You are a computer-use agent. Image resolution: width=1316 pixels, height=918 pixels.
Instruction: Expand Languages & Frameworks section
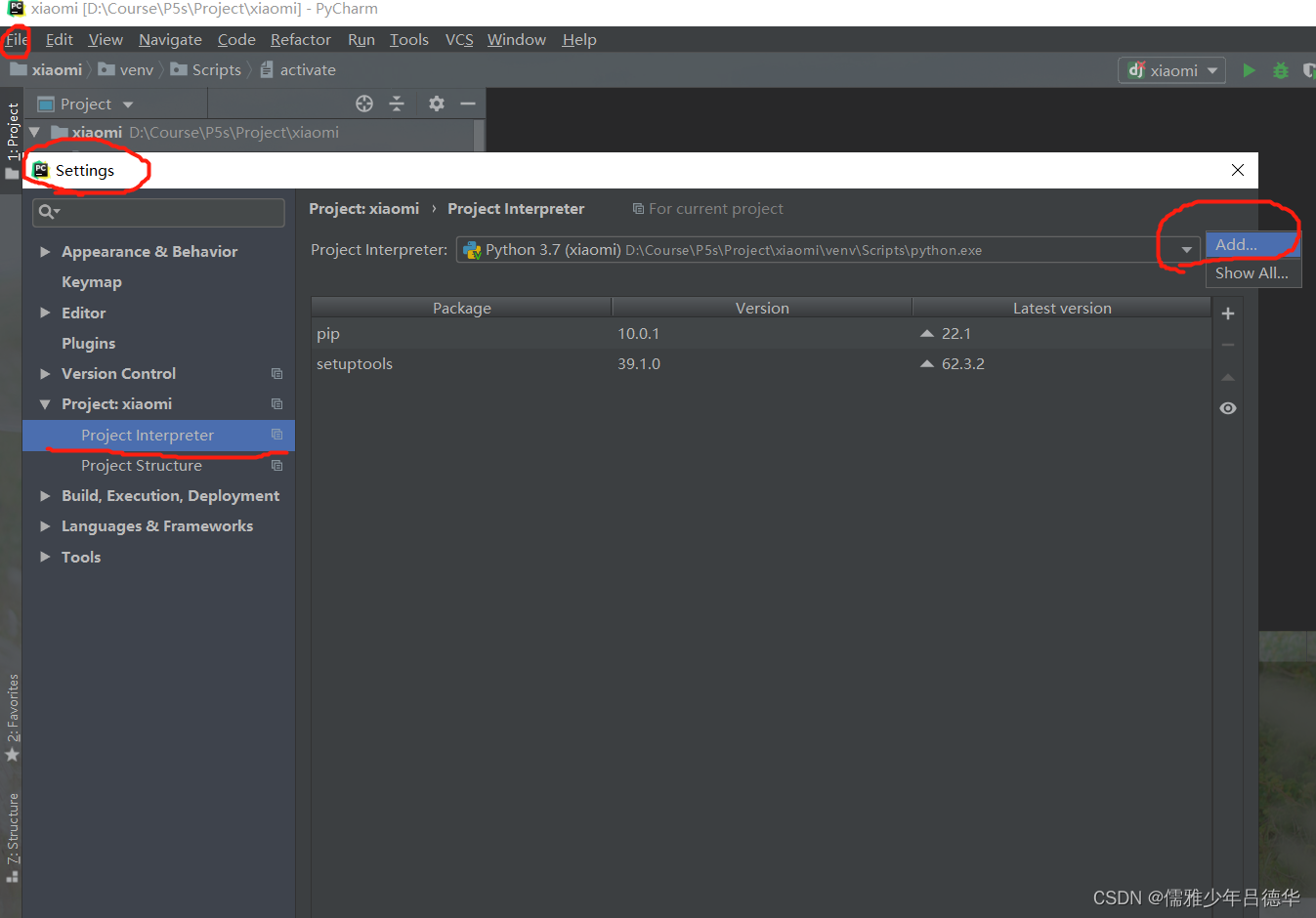[x=45, y=526]
